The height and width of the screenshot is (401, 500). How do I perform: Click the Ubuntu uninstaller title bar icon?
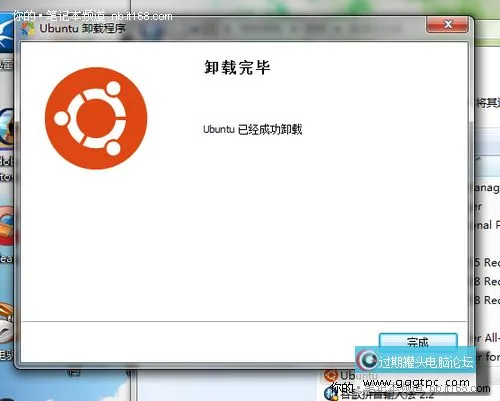[x=28, y=29]
